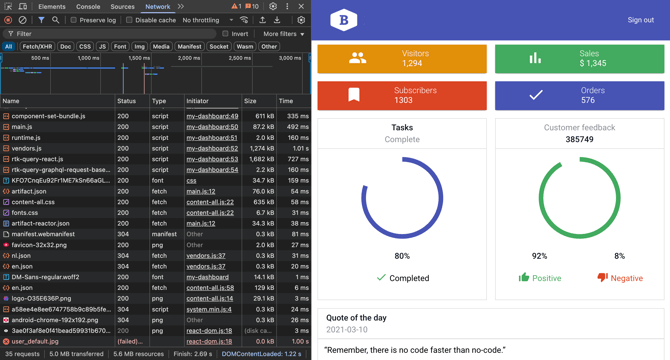This screenshot has width=670, height=360.
Task: Click the green feedback progress ring
Action: (579, 198)
